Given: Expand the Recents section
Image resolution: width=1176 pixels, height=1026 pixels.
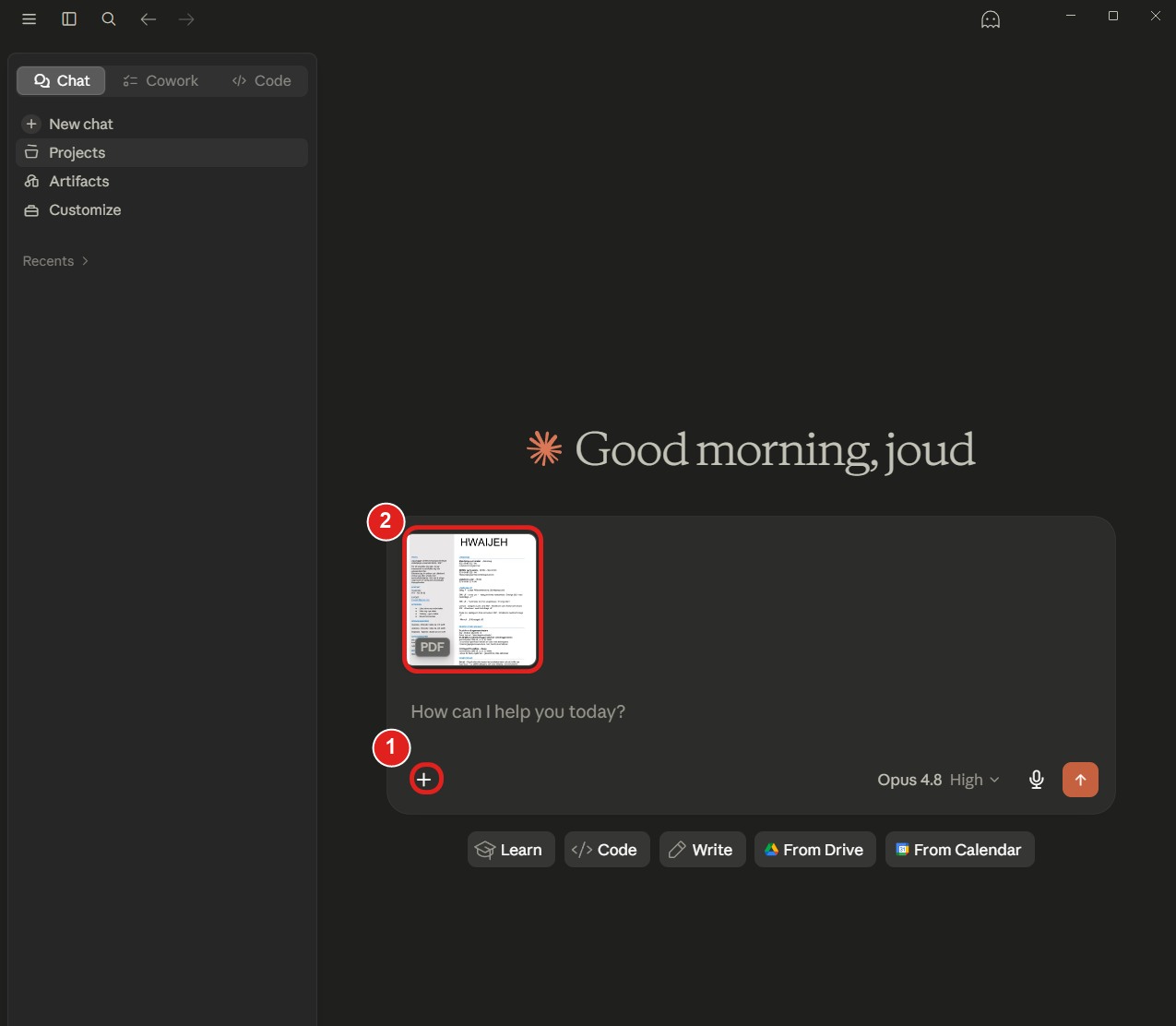Looking at the screenshot, I should pyautogui.click(x=55, y=261).
